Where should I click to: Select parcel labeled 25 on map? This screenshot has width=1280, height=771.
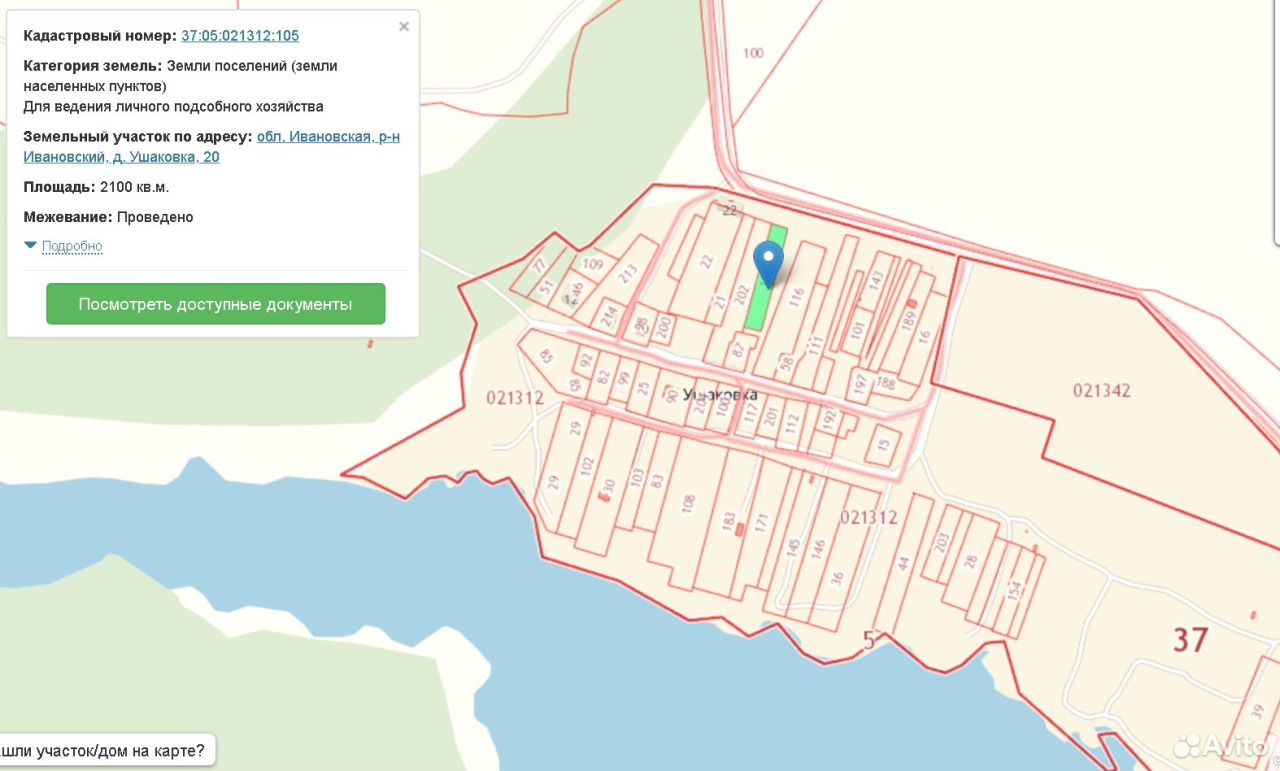click(643, 388)
